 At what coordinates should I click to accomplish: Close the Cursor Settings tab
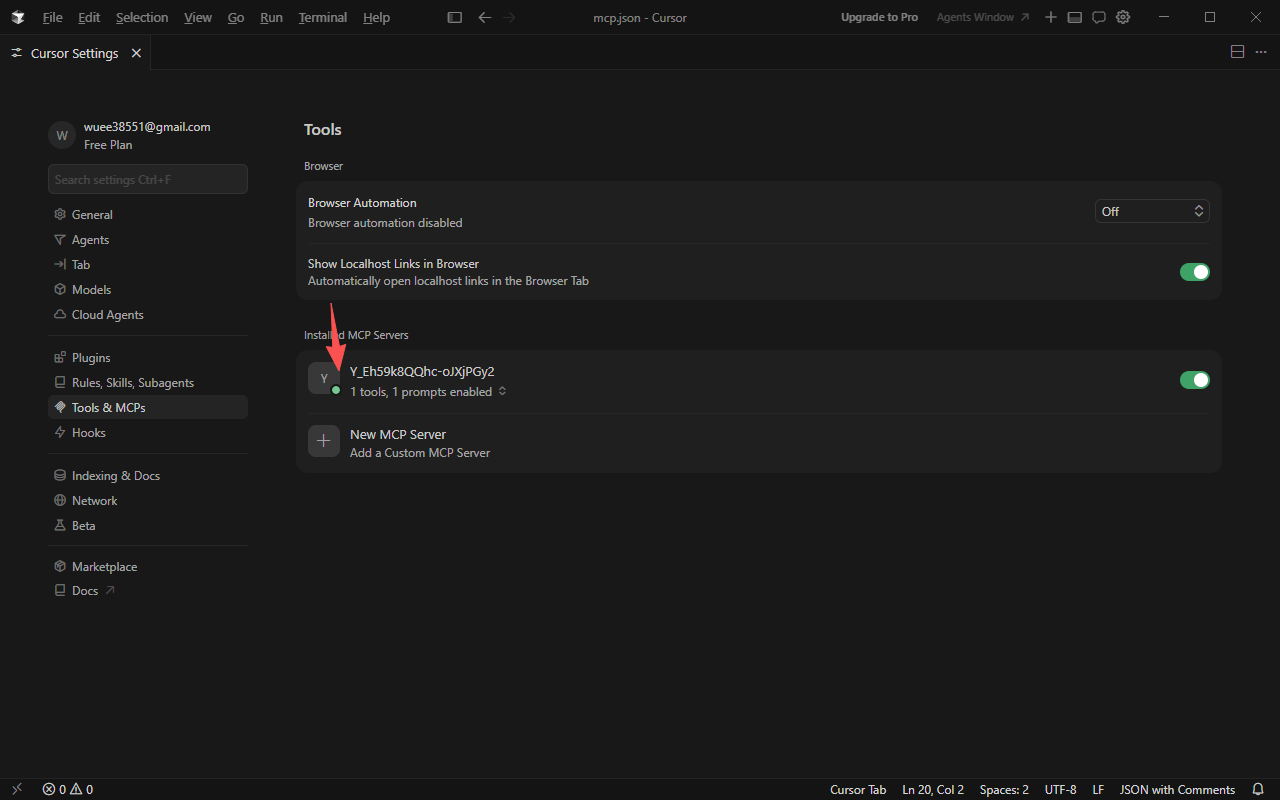coord(136,53)
